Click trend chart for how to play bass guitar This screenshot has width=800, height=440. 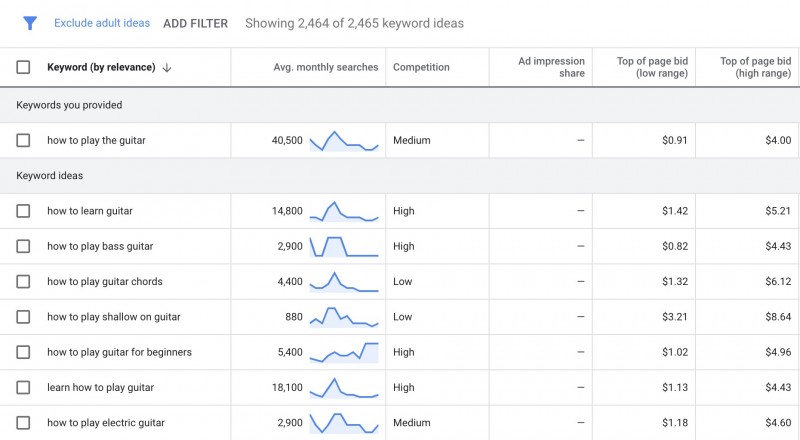[344, 247]
